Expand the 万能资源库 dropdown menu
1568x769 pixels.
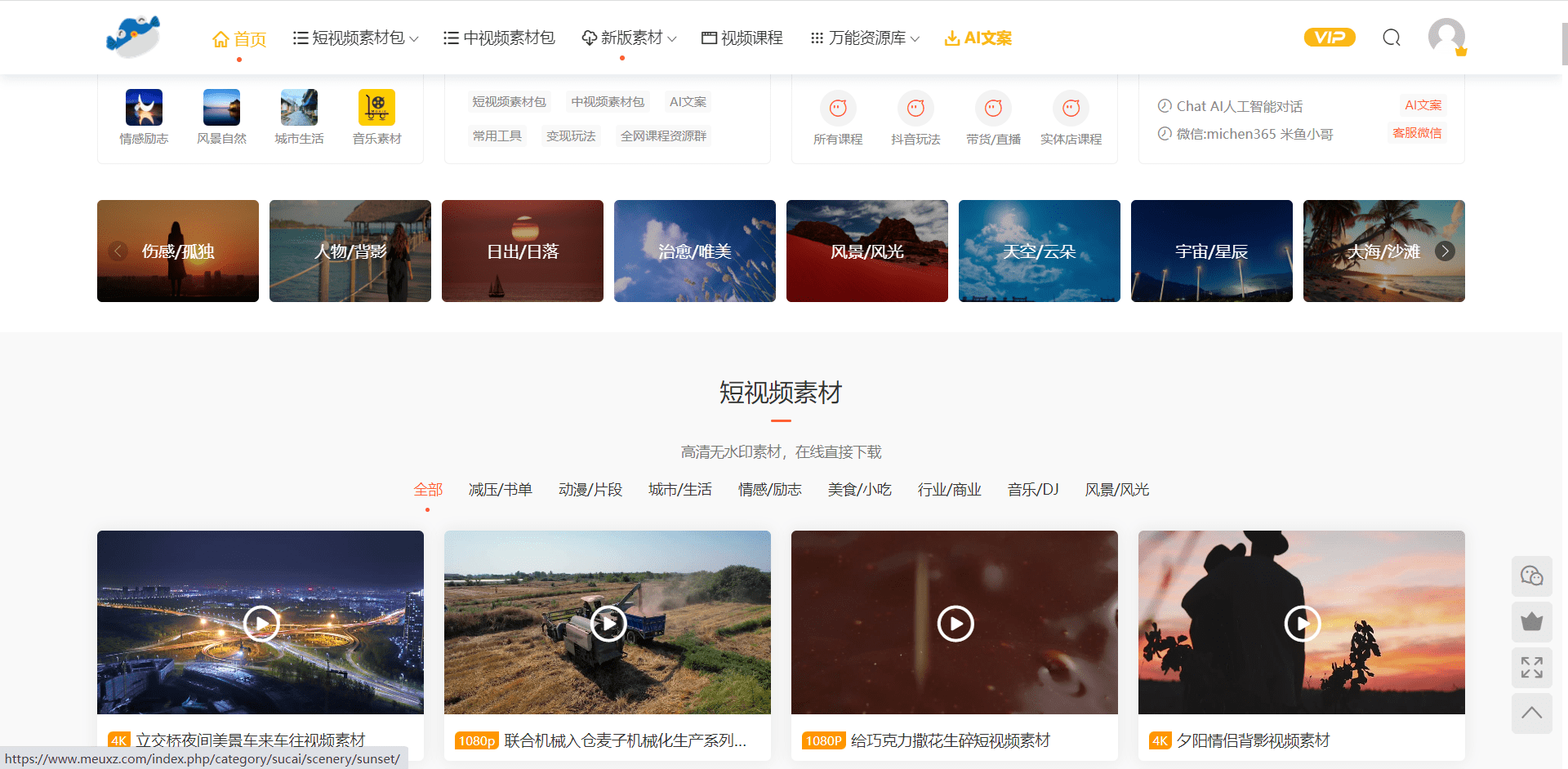(865, 38)
